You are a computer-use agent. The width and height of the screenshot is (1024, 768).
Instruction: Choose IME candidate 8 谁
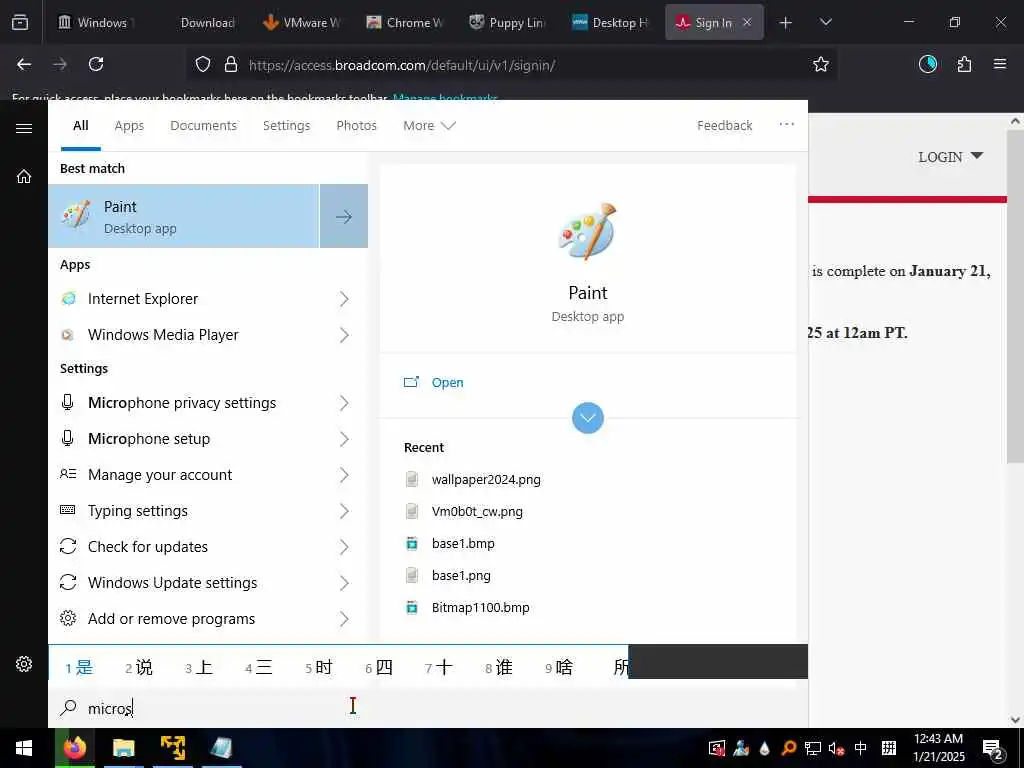tap(498, 667)
